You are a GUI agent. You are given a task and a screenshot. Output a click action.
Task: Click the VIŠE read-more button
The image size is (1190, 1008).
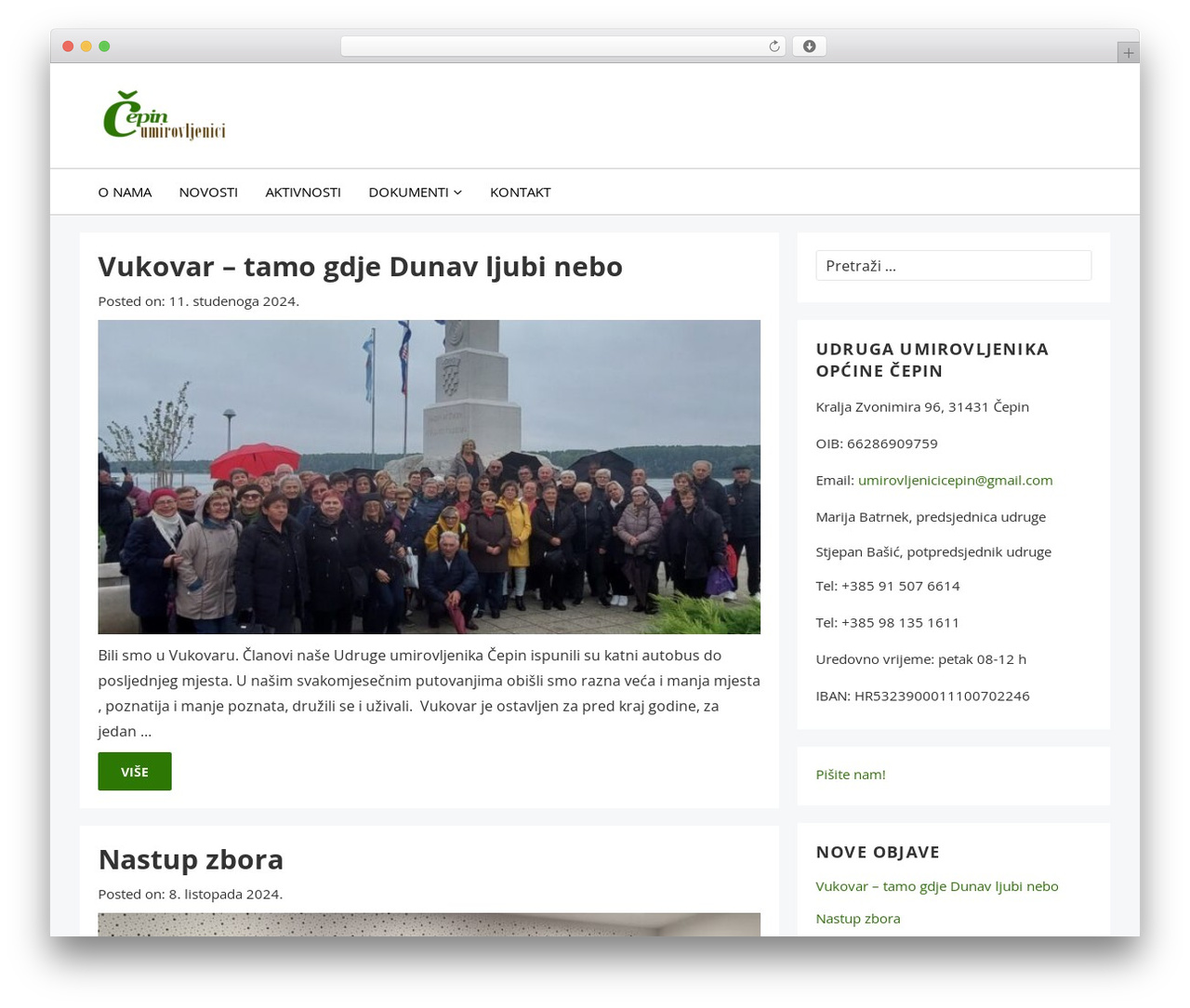point(135,772)
